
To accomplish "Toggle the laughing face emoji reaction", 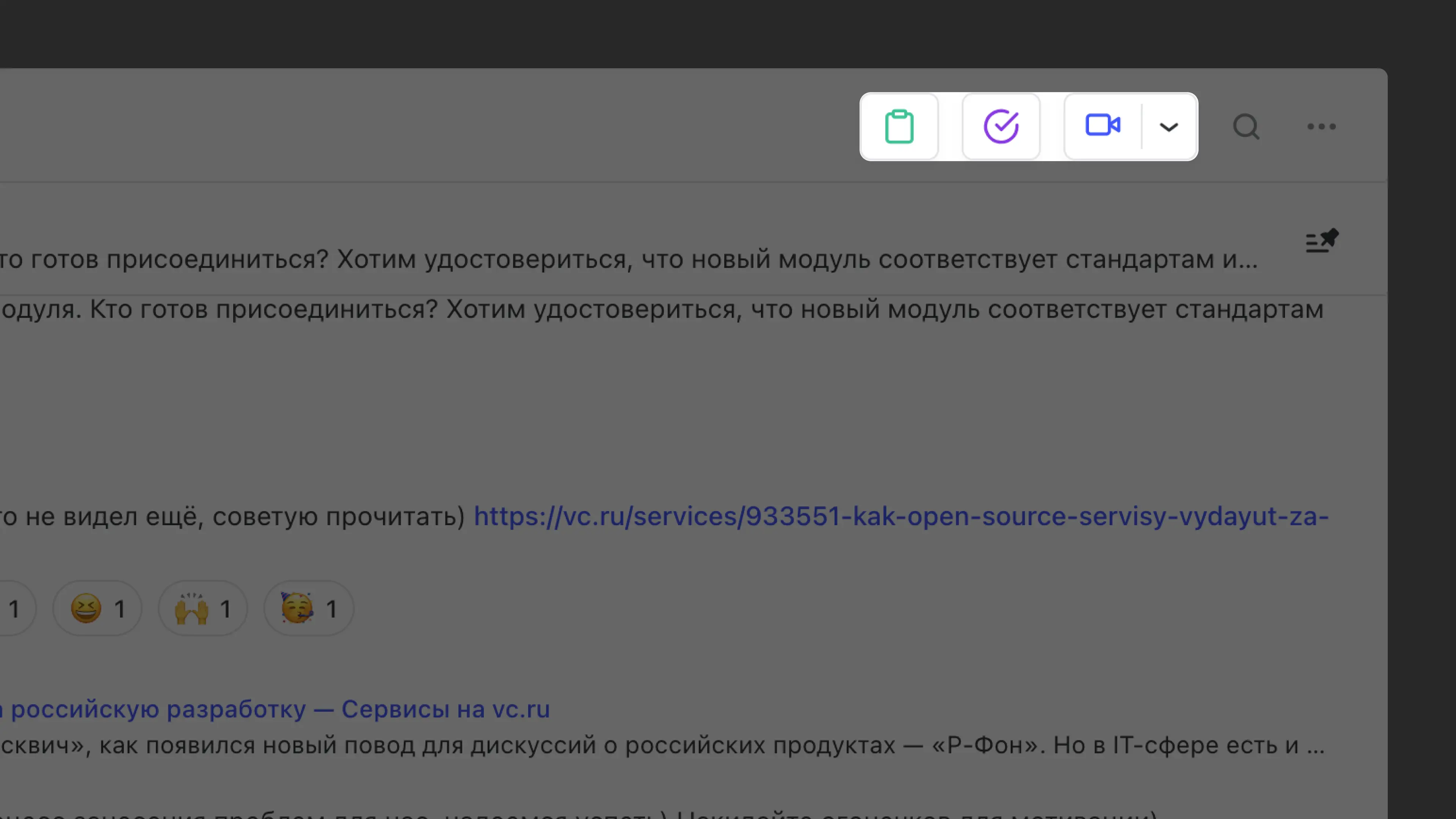I will pos(97,609).
